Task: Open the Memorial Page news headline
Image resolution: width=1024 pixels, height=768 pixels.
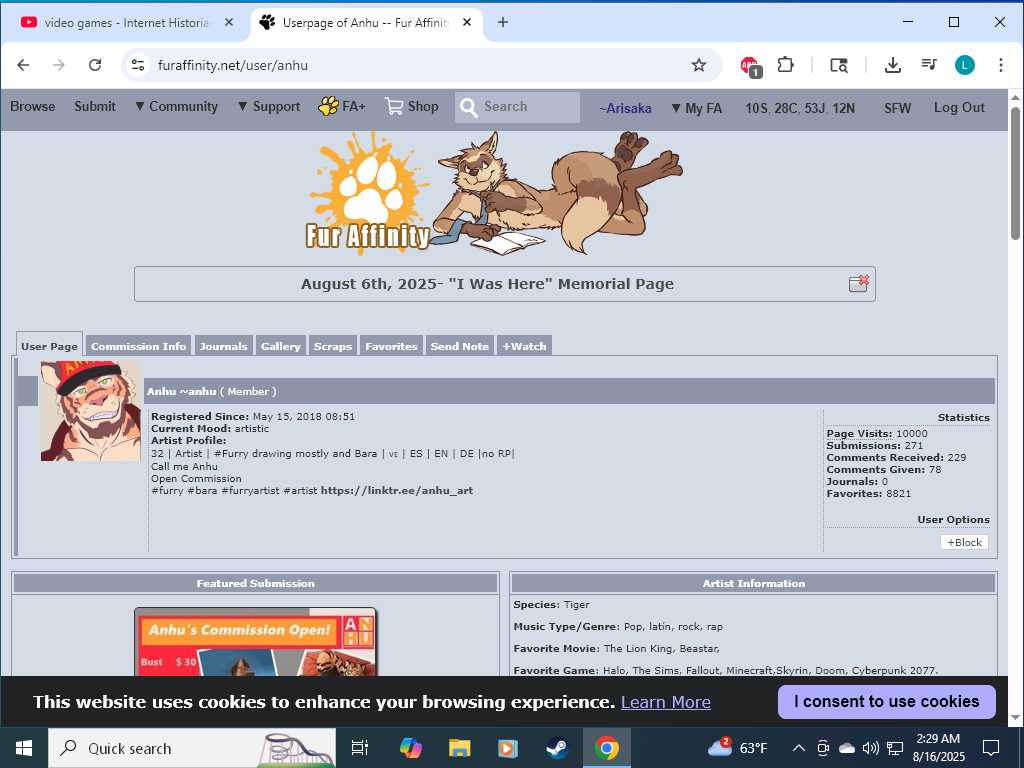Action: coord(487,284)
